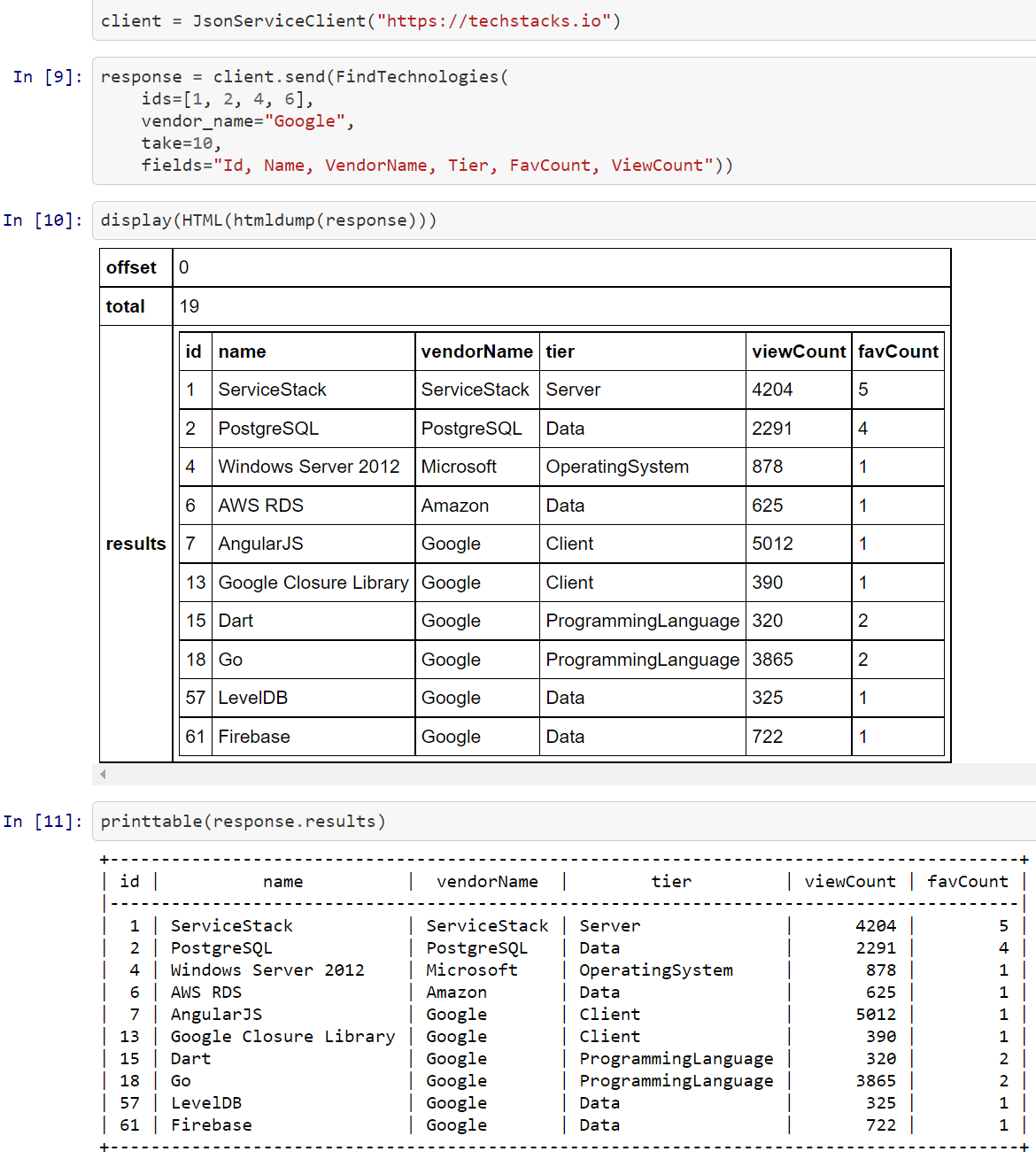Click "Firebase" in the HTML table
The image size is (1036, 1159).
click(x=254, y=737)
